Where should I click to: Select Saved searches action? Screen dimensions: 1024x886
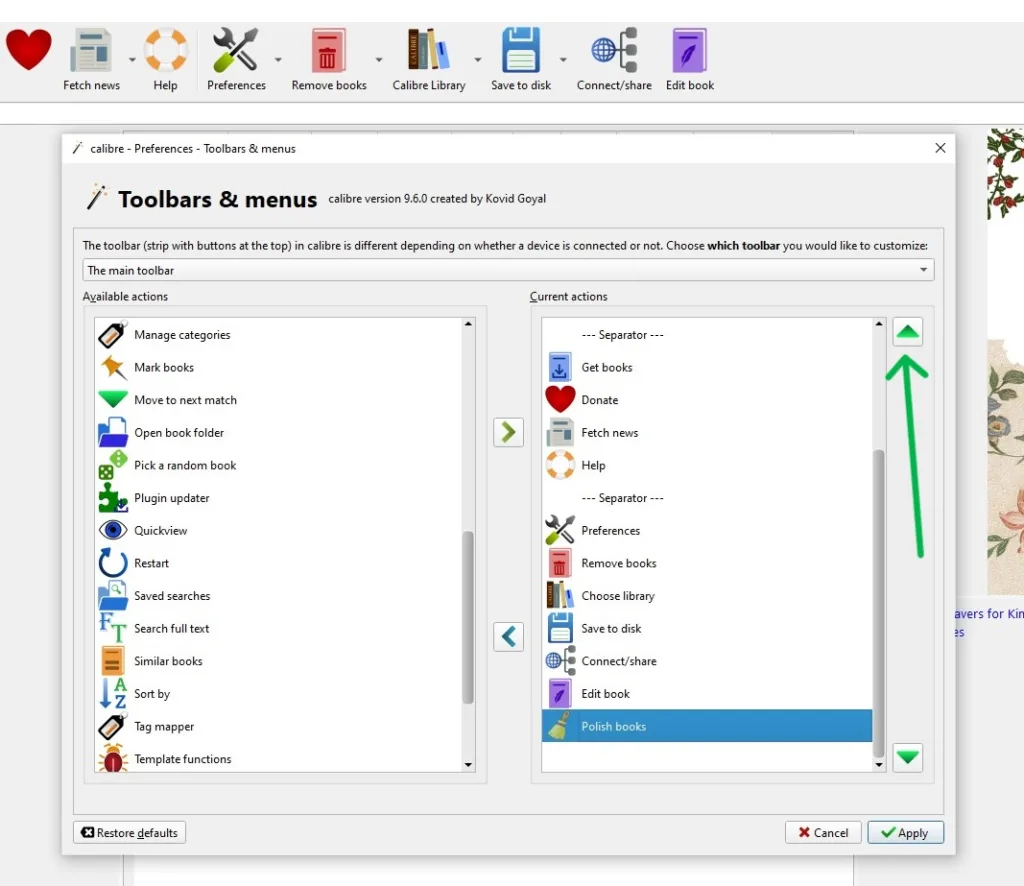[279, 595]
